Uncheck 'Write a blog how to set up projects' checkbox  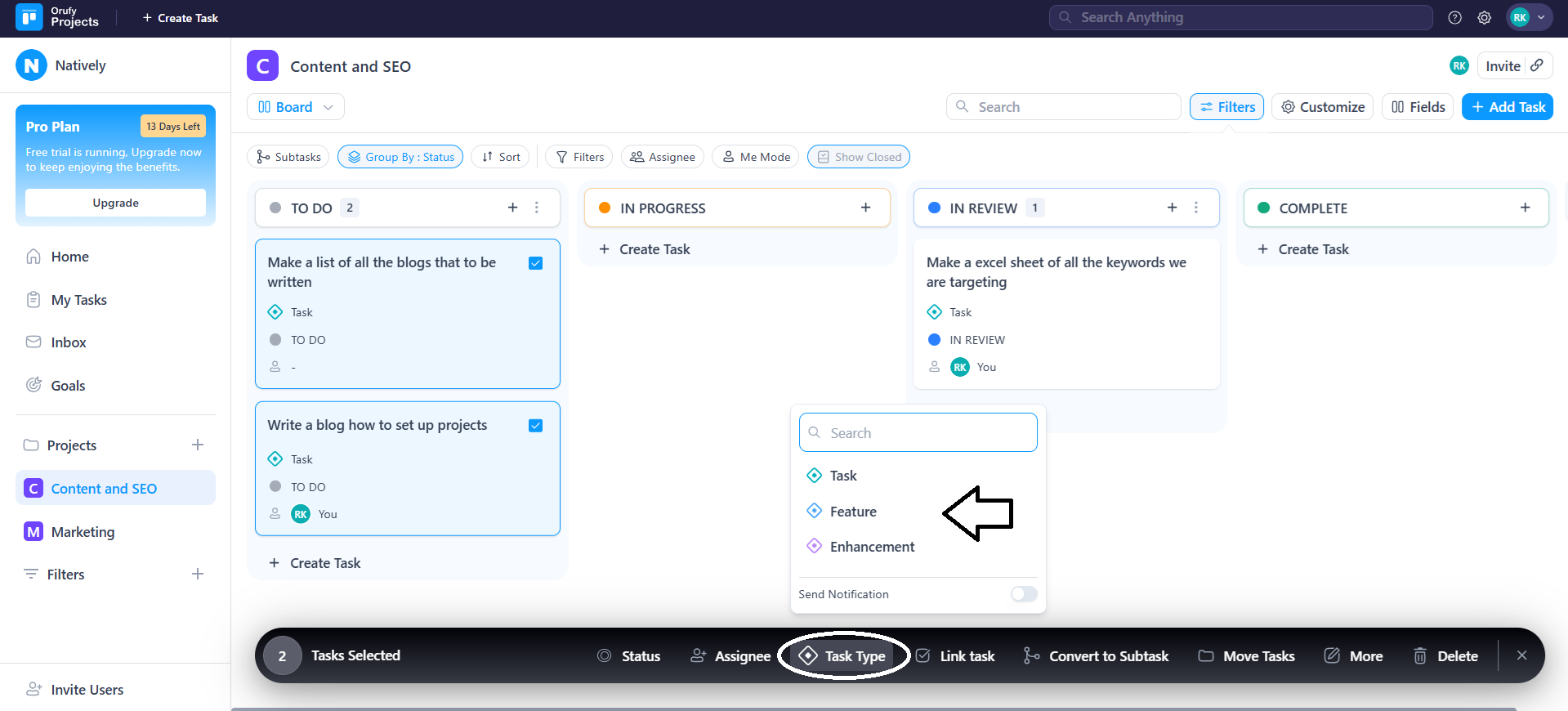(536, 426)
